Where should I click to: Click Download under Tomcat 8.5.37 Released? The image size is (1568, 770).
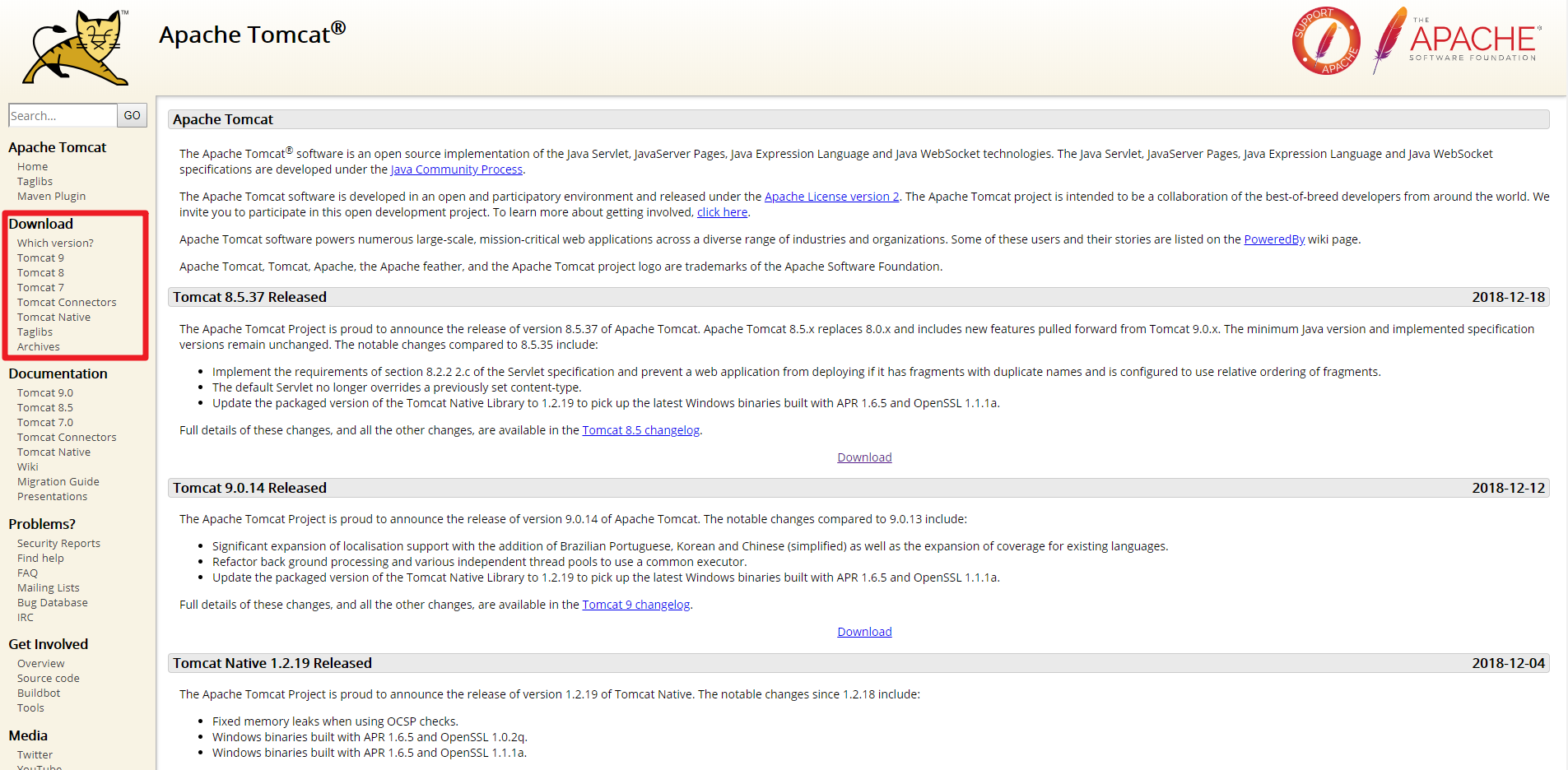click(x=864, y=457)
